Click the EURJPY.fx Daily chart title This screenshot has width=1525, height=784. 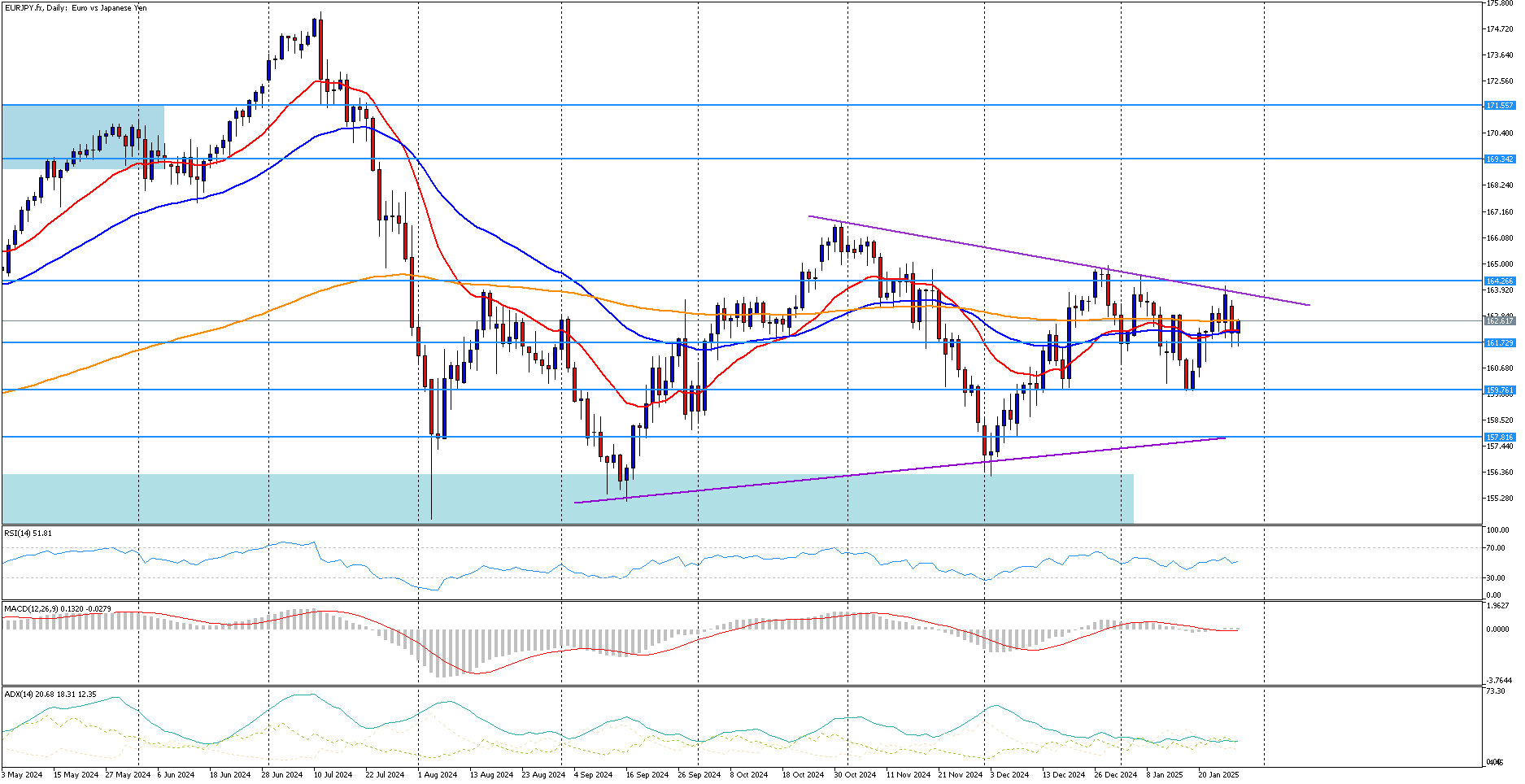tap(76, 7)
